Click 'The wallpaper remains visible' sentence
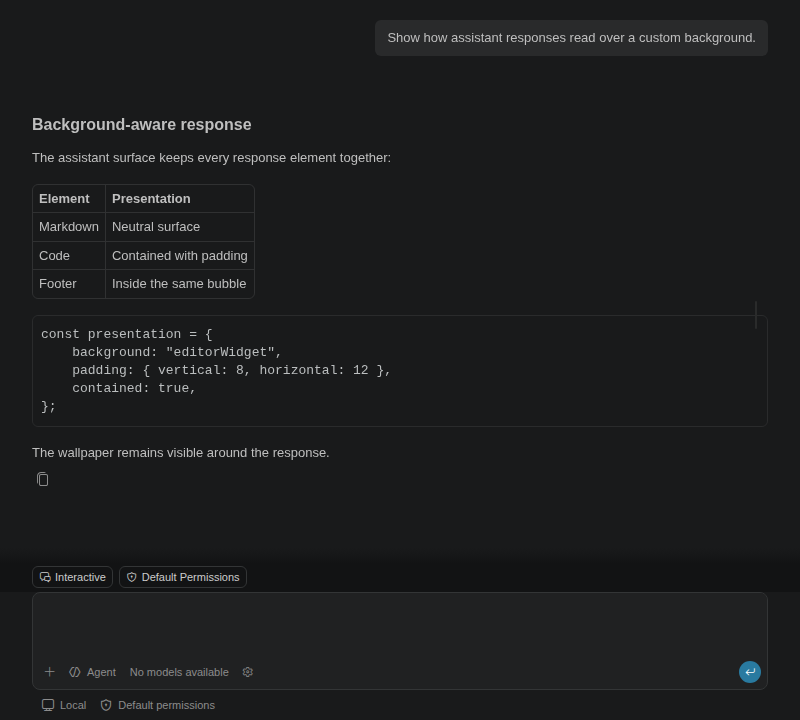Screen dimensions: 800x720 tap(181, 453)
